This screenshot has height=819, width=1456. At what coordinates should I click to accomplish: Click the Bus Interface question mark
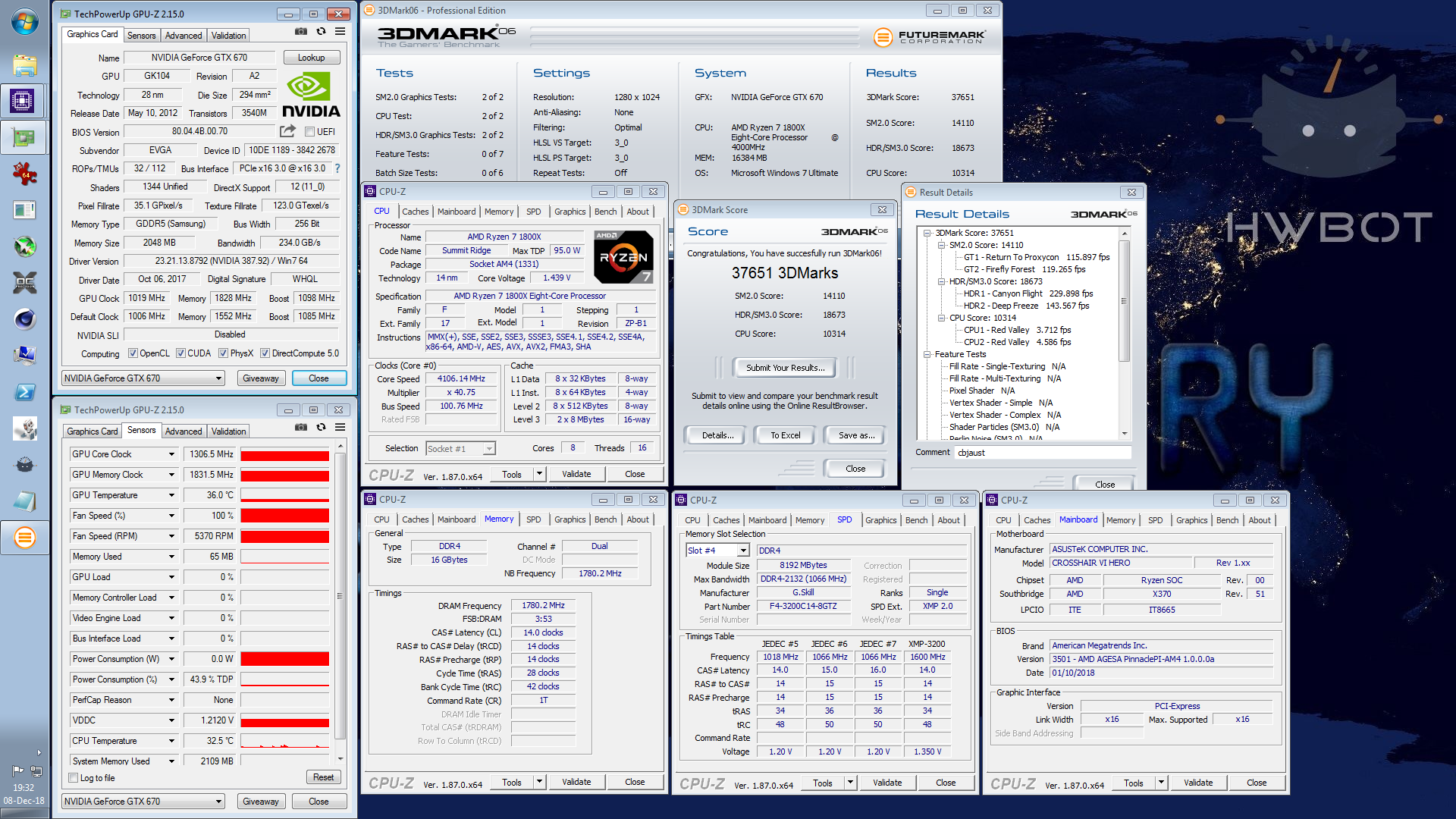[x=337, y=168]
